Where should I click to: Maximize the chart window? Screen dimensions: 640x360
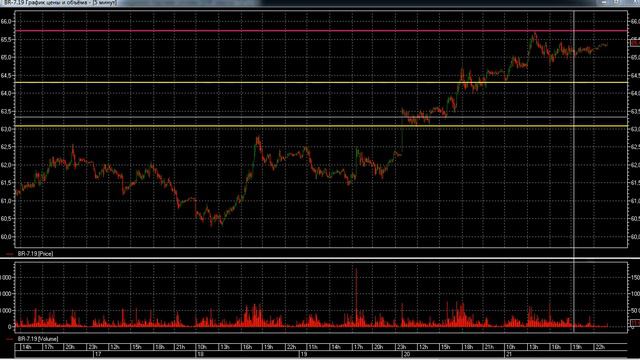coord(617,2)
